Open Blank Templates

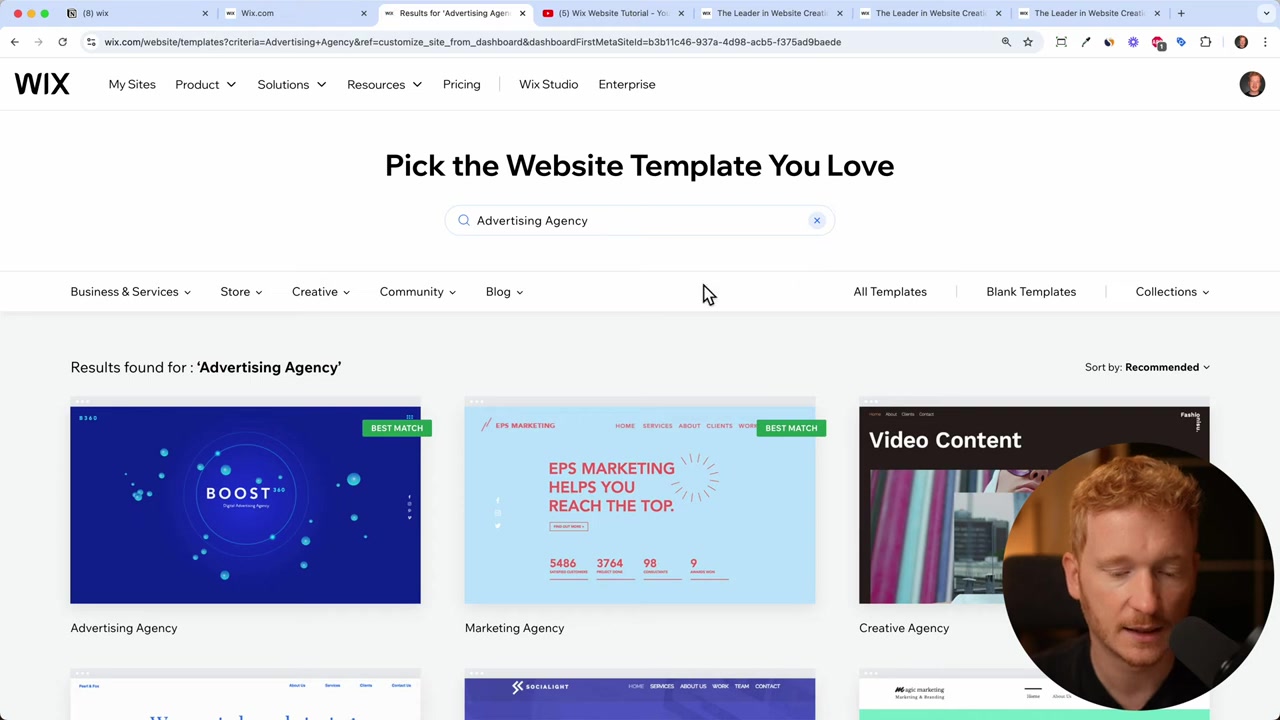point(1031,292)
